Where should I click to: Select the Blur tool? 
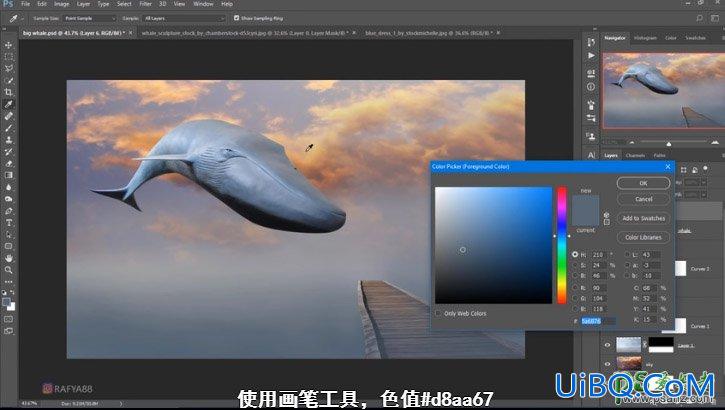[x=8, y=187]
